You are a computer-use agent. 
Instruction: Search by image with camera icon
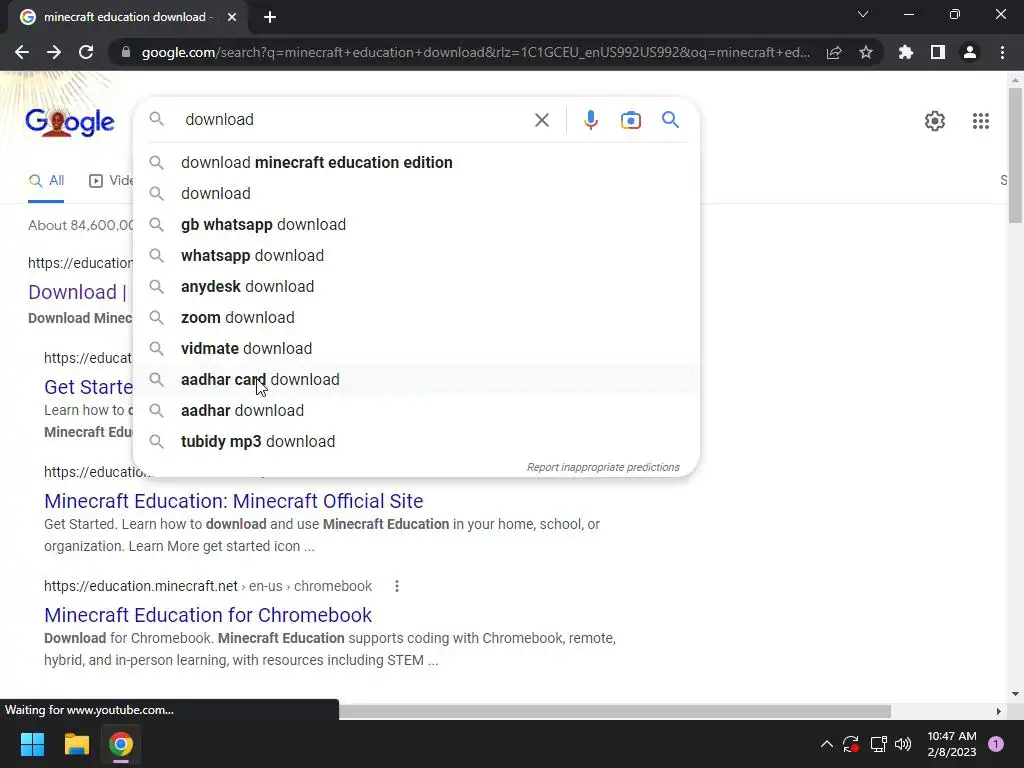coord(630,120)
